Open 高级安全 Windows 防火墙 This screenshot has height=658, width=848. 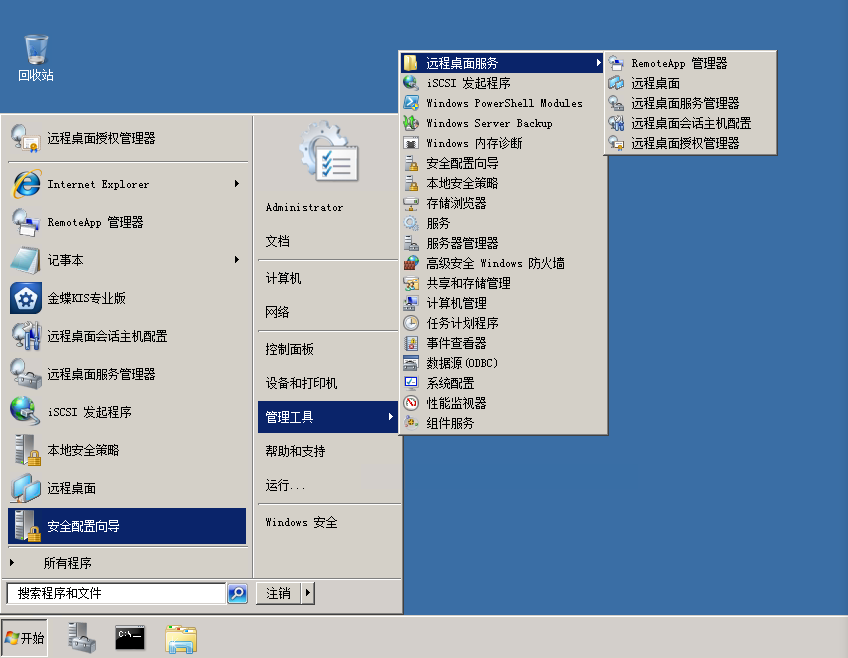point(502,263)
